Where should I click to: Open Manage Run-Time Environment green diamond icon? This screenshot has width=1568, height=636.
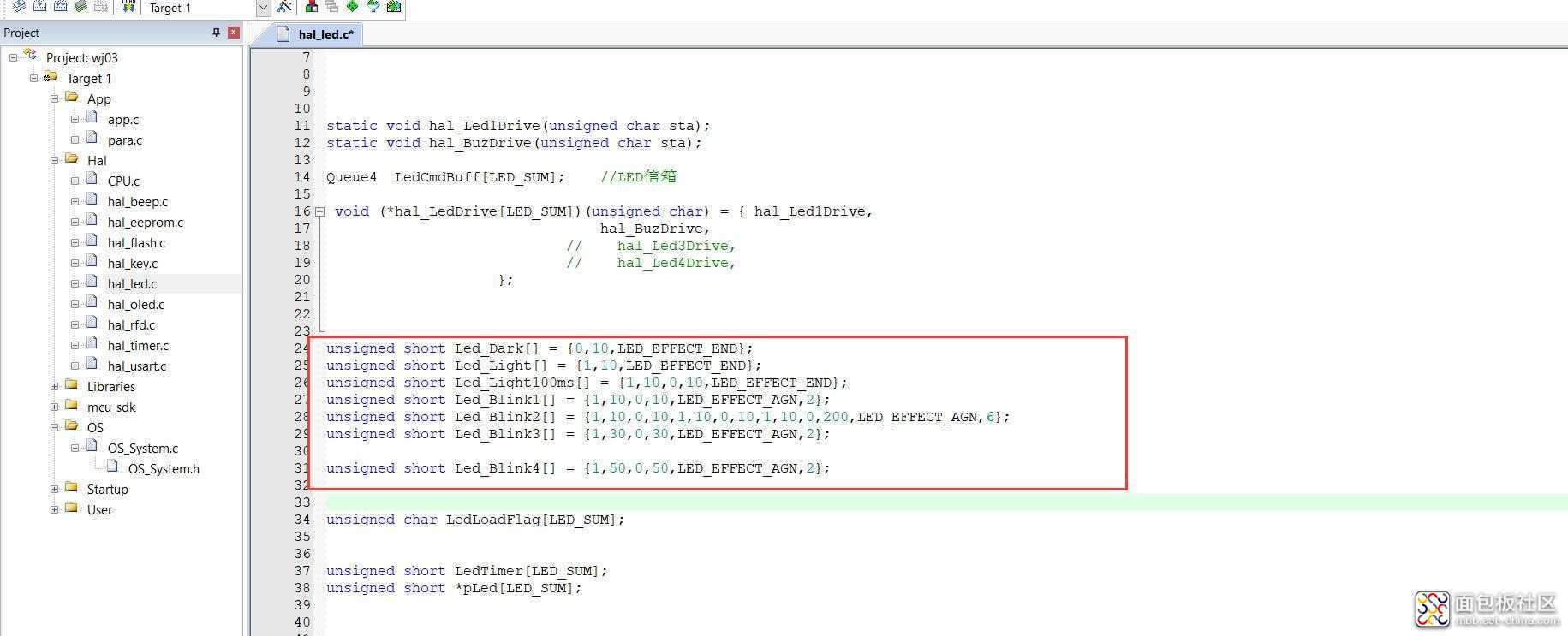click(353, 7)
